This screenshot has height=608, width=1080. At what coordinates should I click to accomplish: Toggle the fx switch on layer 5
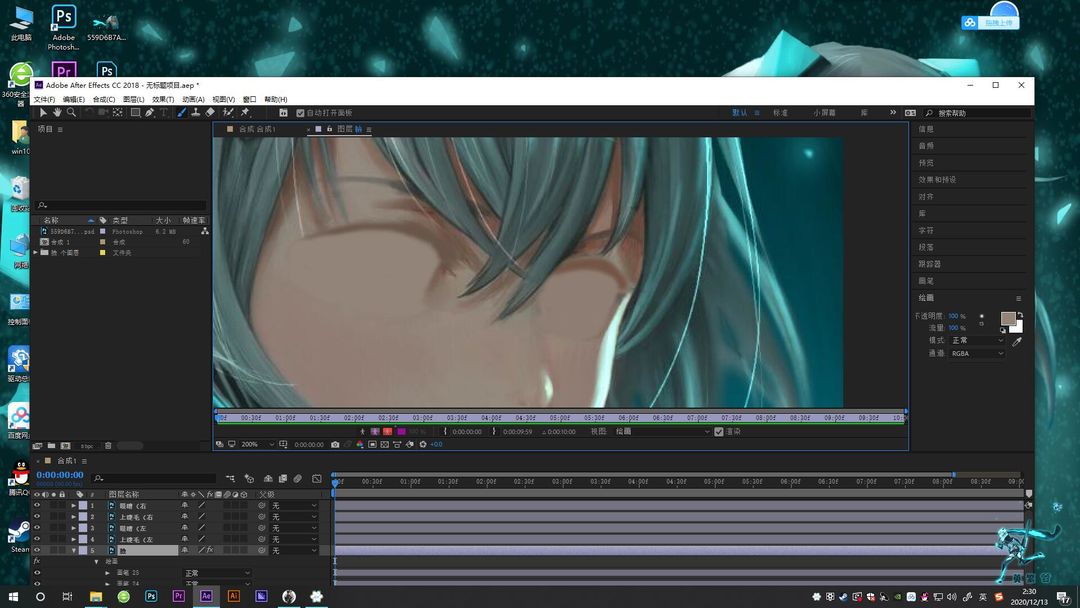click(x=209, y=550)
